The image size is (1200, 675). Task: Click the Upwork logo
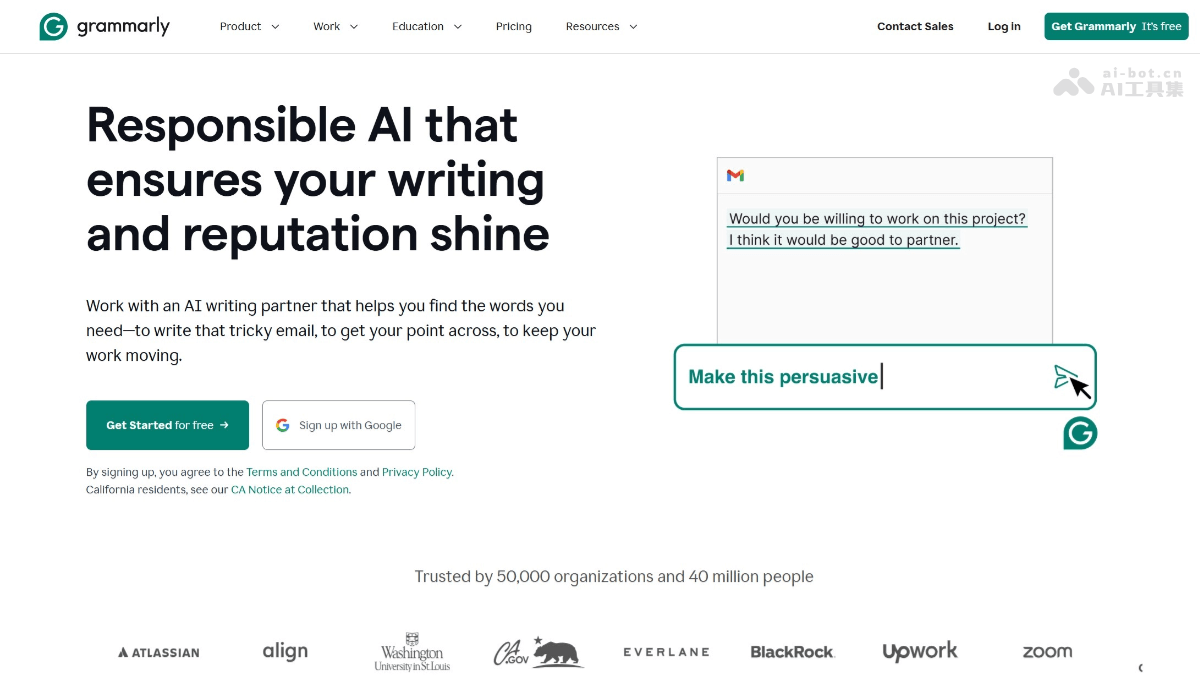point(920,652)
